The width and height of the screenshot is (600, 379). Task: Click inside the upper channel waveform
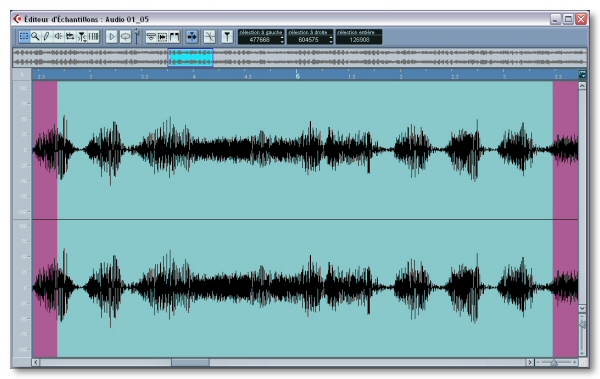[305, 150]
